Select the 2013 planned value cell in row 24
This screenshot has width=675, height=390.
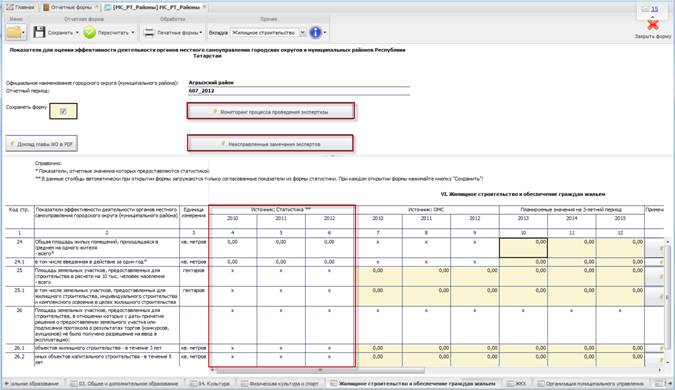coord(523,248)
